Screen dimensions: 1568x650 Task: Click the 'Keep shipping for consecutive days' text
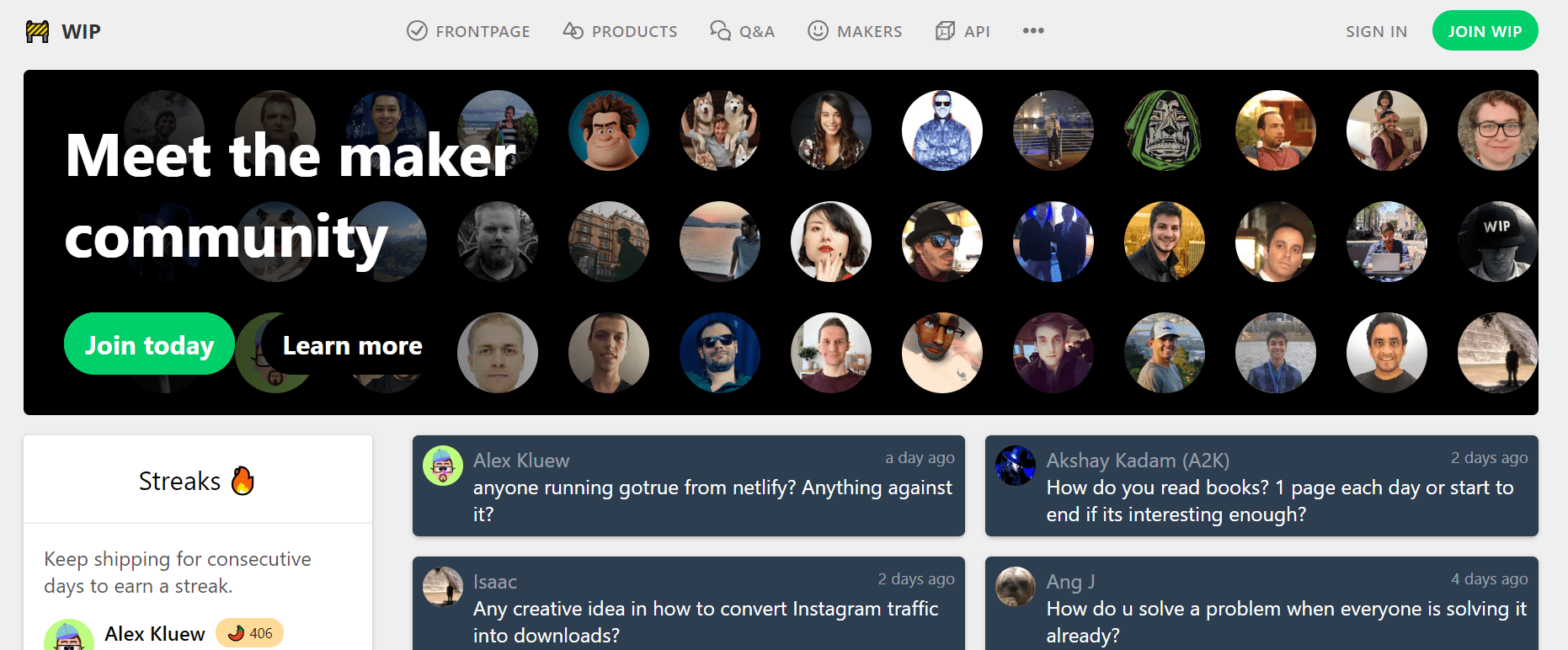pos(178,573)
